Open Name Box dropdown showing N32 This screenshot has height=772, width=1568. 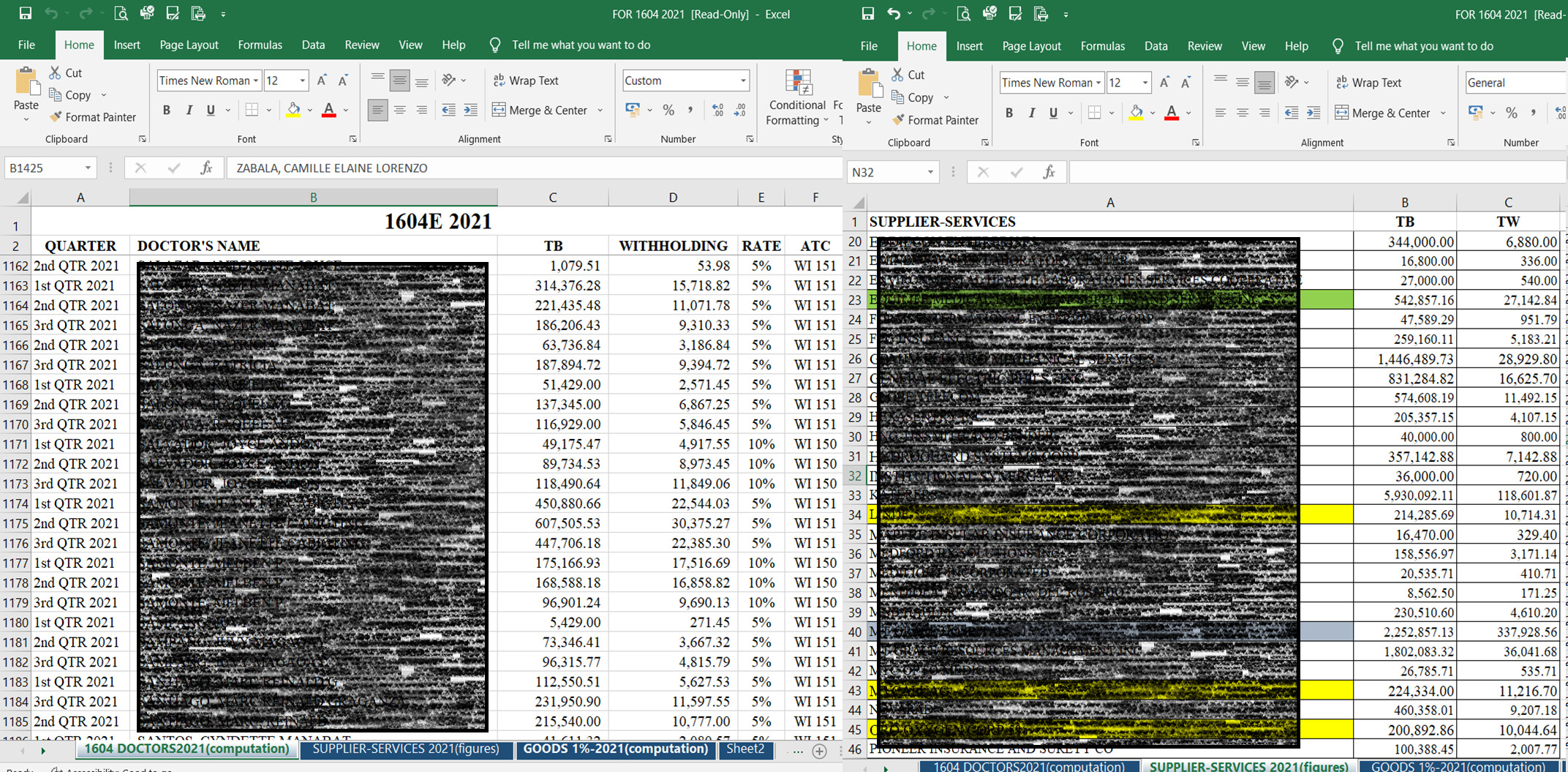[x=930, y=172]
